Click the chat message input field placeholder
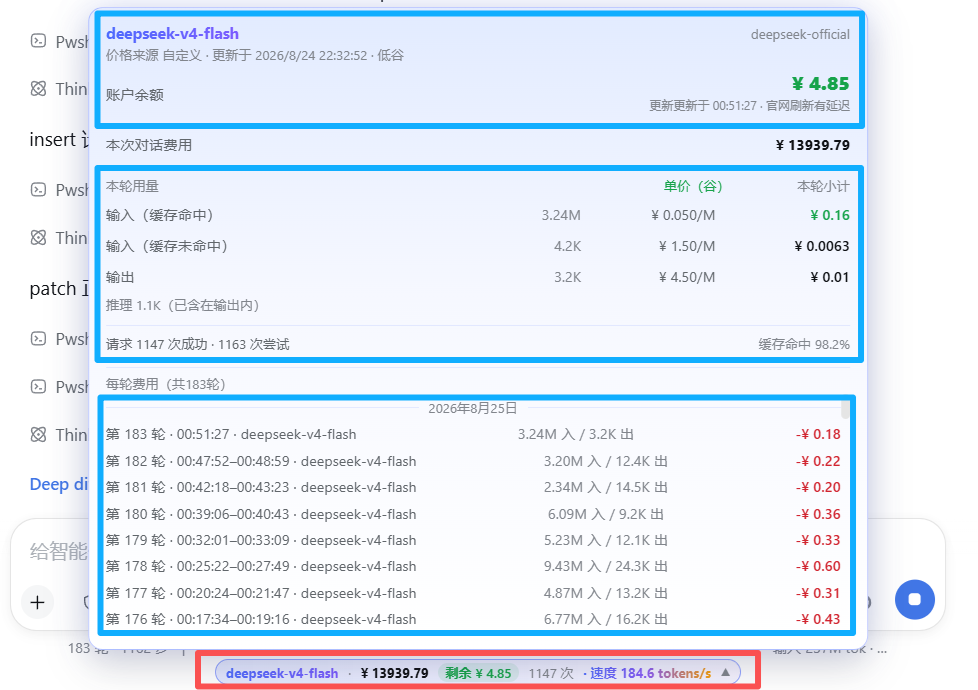 click(59, 552)
